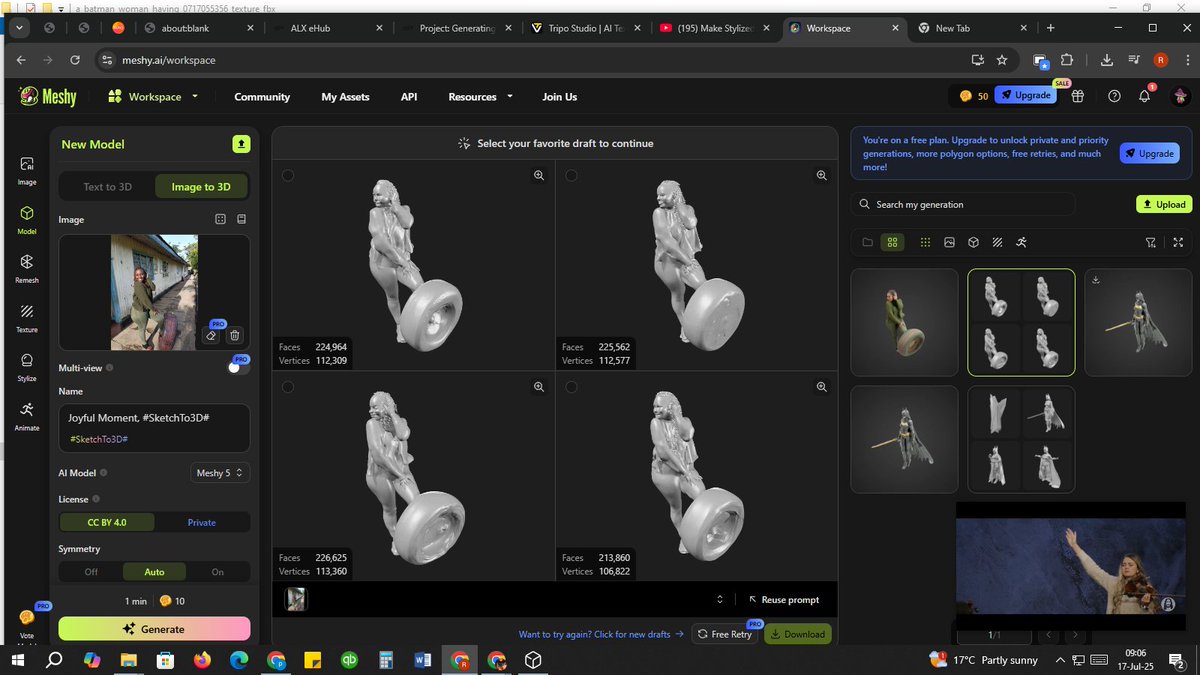The image size is (1200, 675).
Task: Expand the Resources dropdown menu
Action: (x=481, y=97)
